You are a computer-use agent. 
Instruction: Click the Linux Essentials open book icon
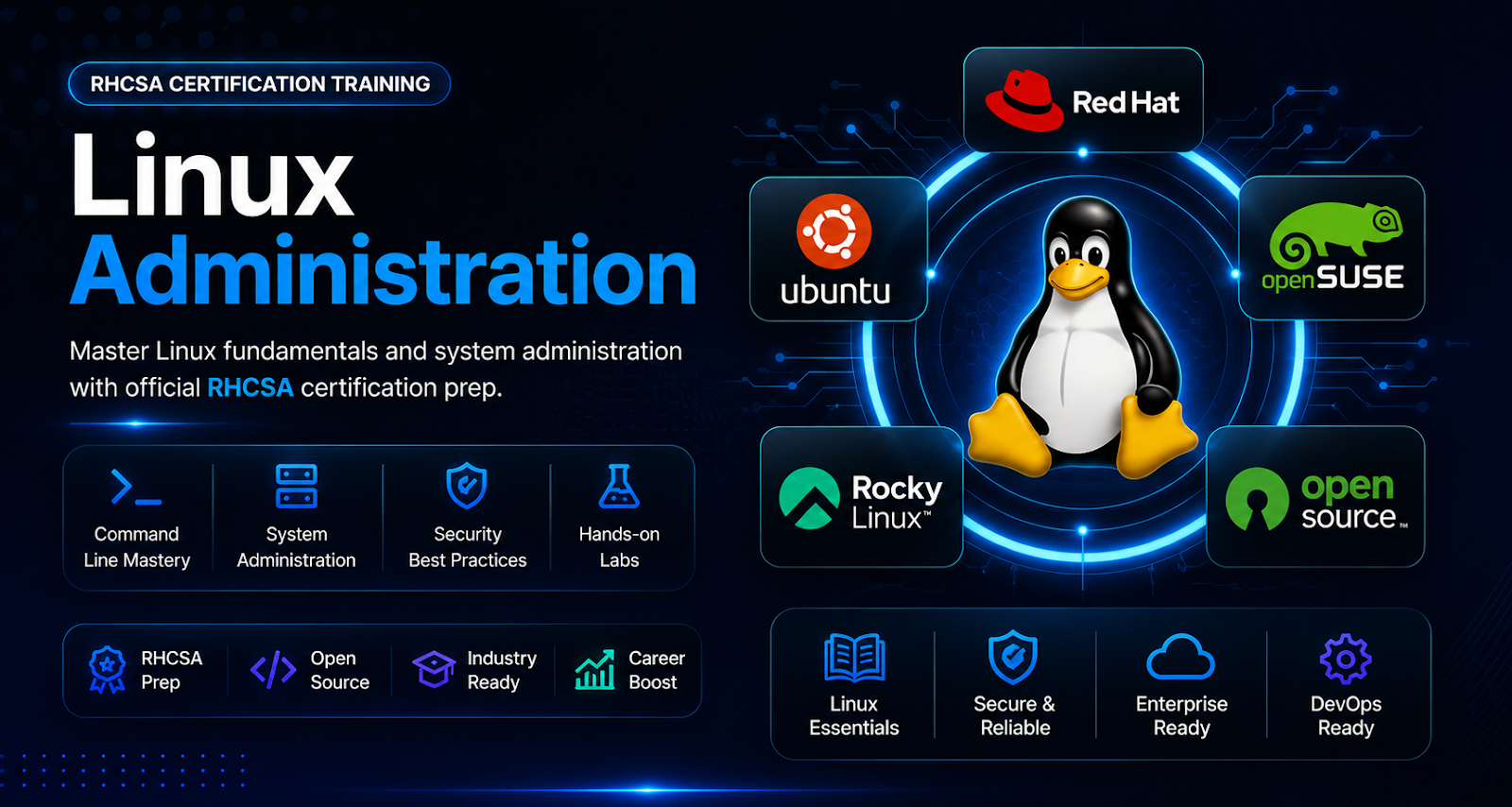tap(854, 658)
